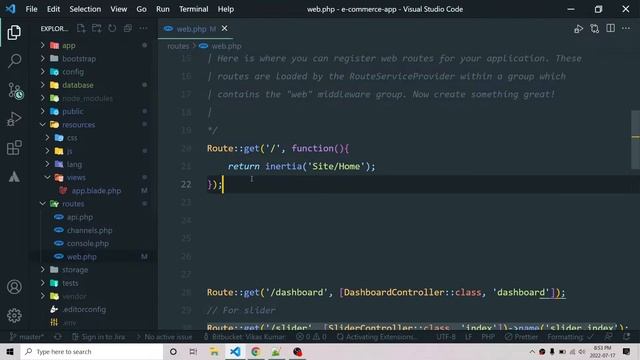Screen dimensions: 640x360
Task: Open the Accounts menu icon
Action: pos(14,287)
